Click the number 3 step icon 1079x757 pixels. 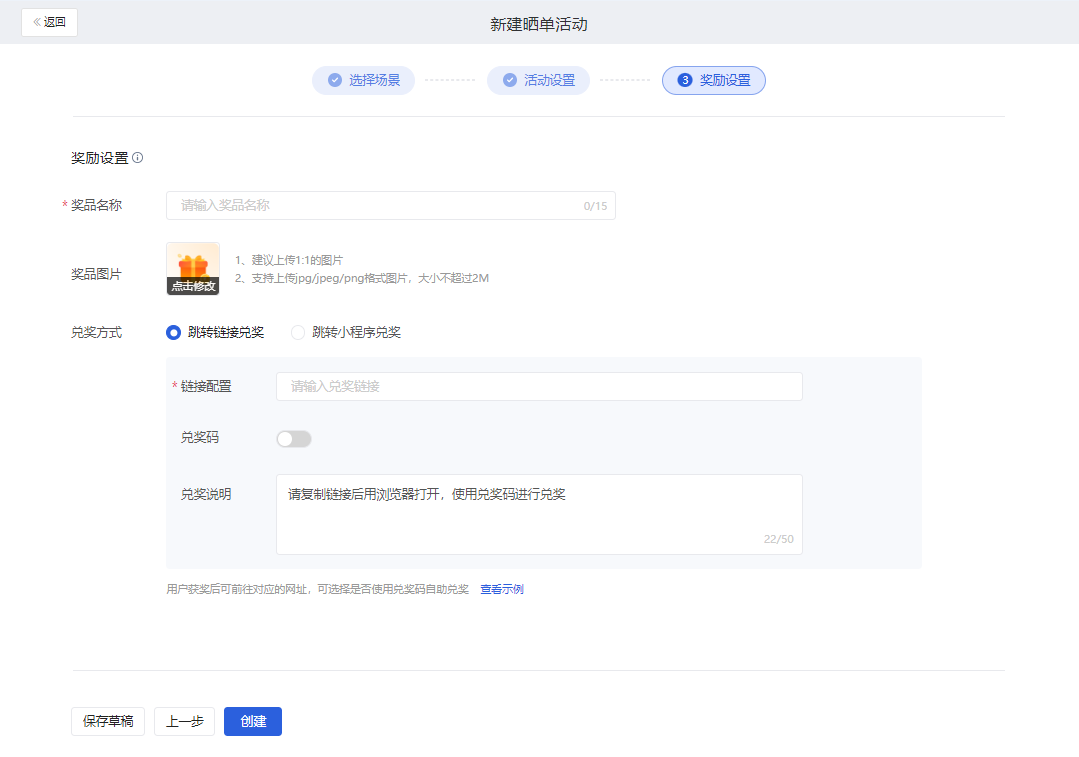tap(685, 81)
